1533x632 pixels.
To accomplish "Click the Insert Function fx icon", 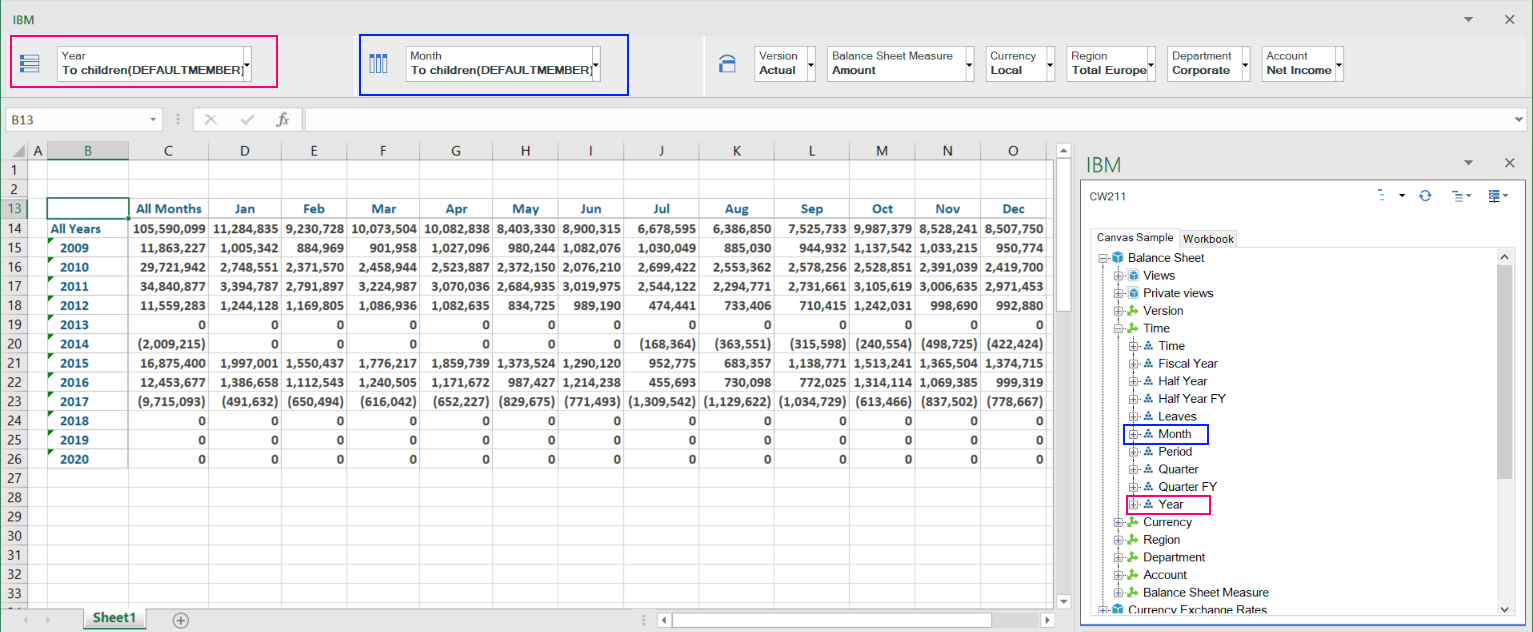I will (283, 120).
